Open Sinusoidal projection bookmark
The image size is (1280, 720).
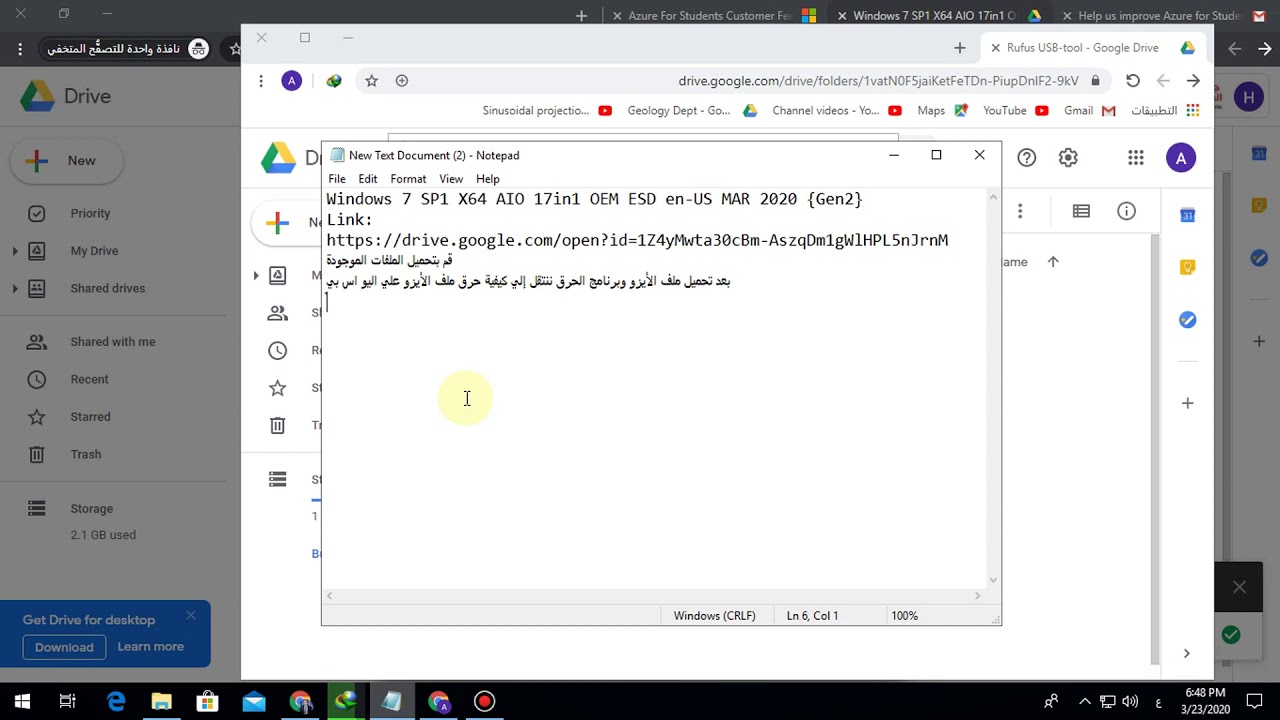pyautogui.click(x=547, y=111)
